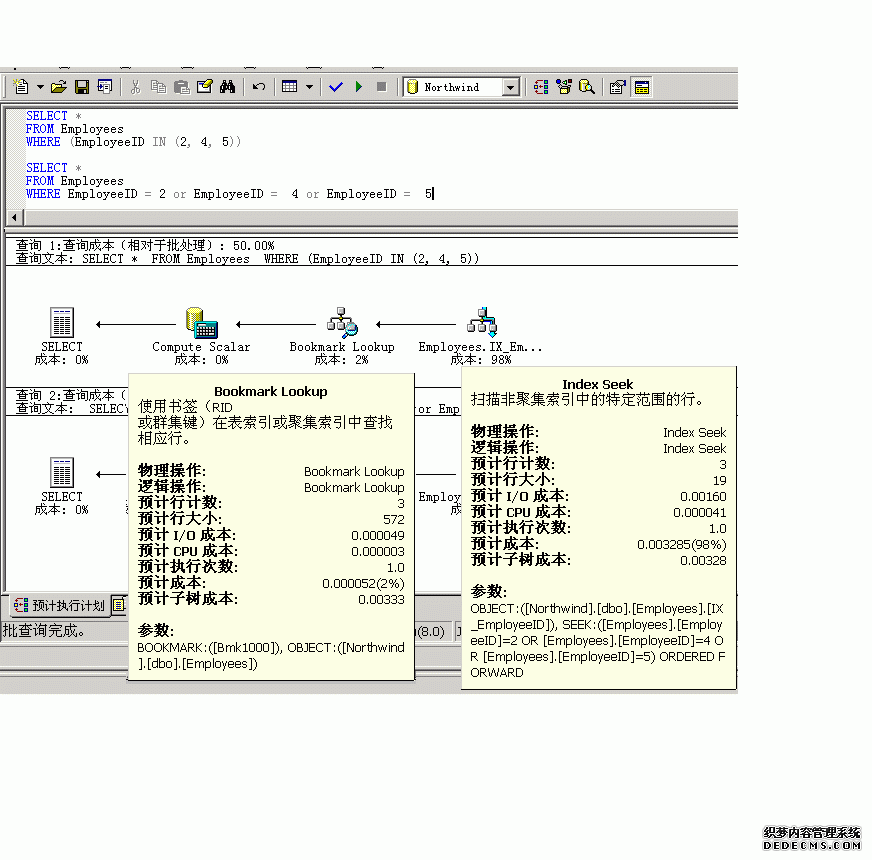The width and height of the screenshot is (872, 860).
Task: Save the query with the floppy disk icon
Action: (82, 87)
